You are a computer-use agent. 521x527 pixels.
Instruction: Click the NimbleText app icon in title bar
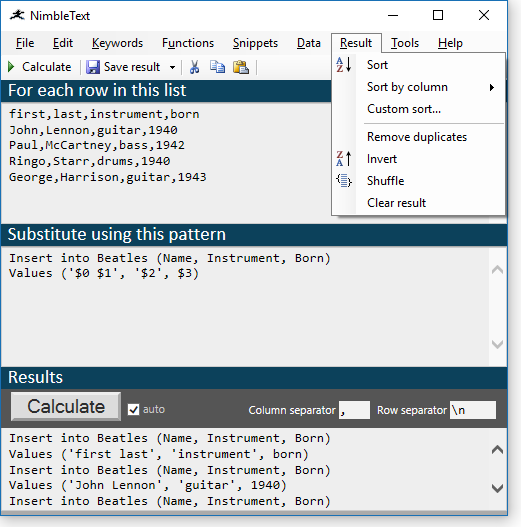click(17, 15)
